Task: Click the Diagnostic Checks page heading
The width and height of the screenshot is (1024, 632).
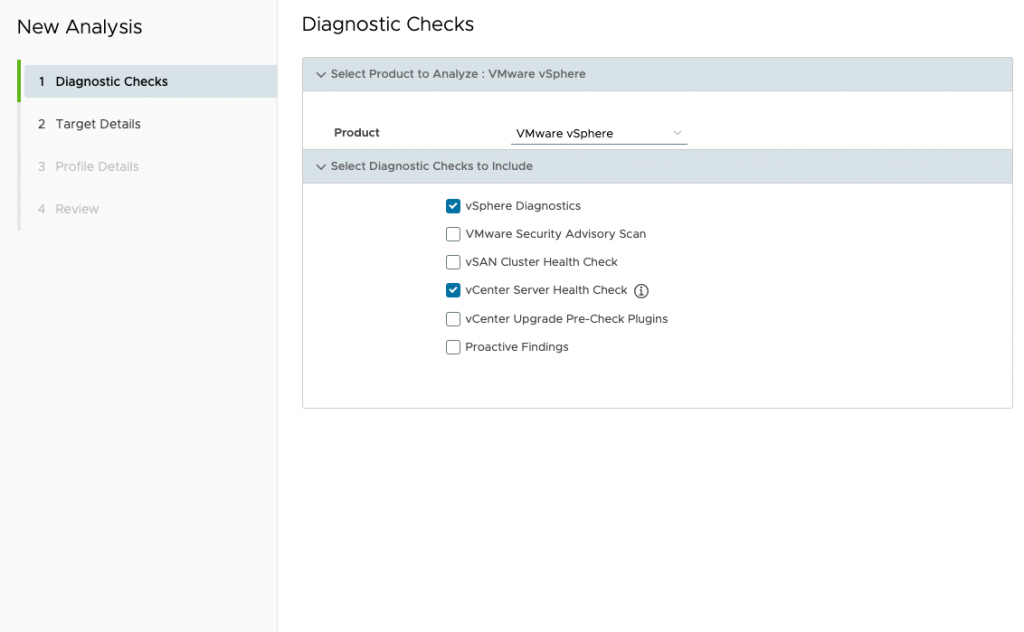Action: (x=388, y=24)
